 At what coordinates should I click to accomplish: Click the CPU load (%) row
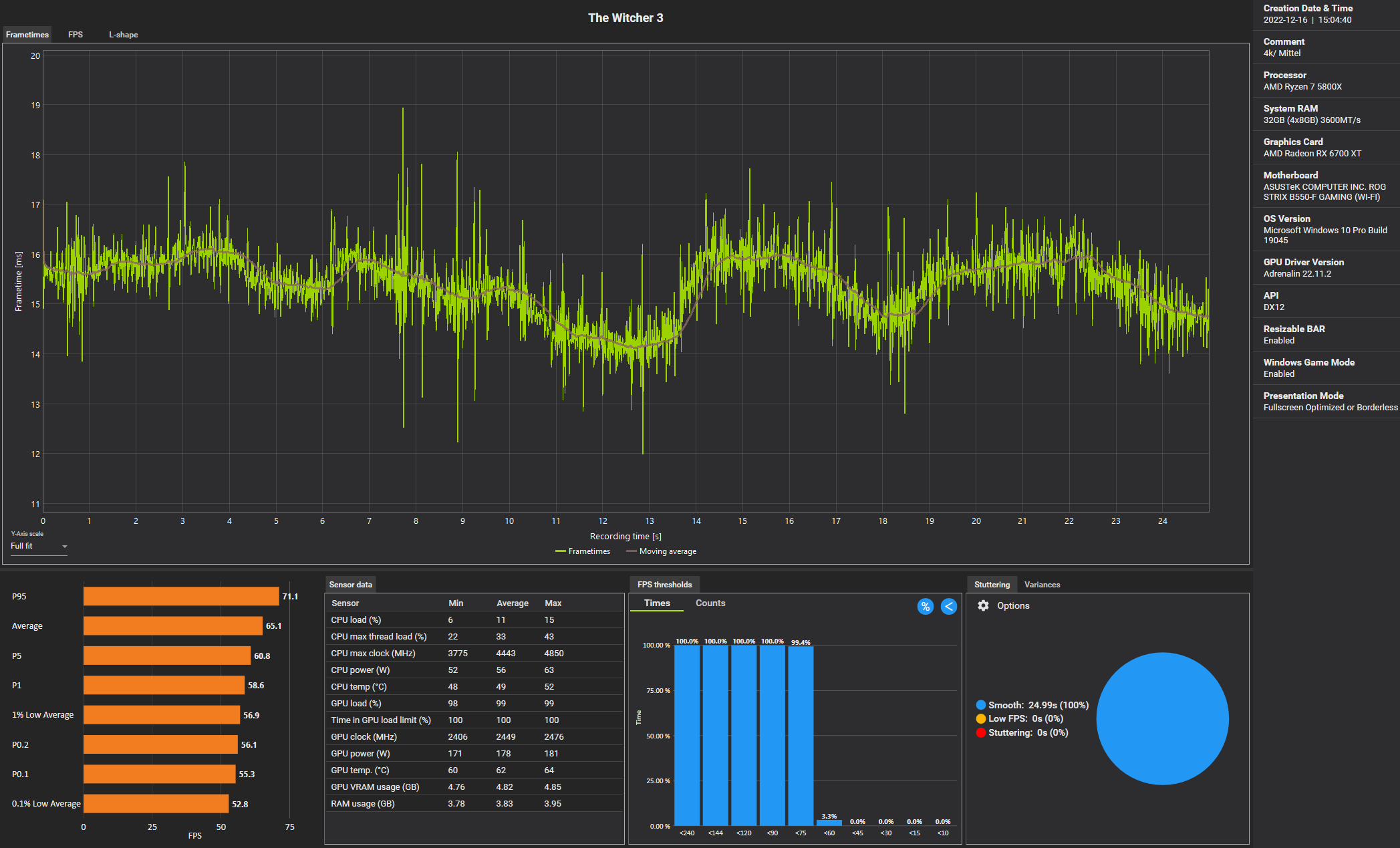coord(474,620)
